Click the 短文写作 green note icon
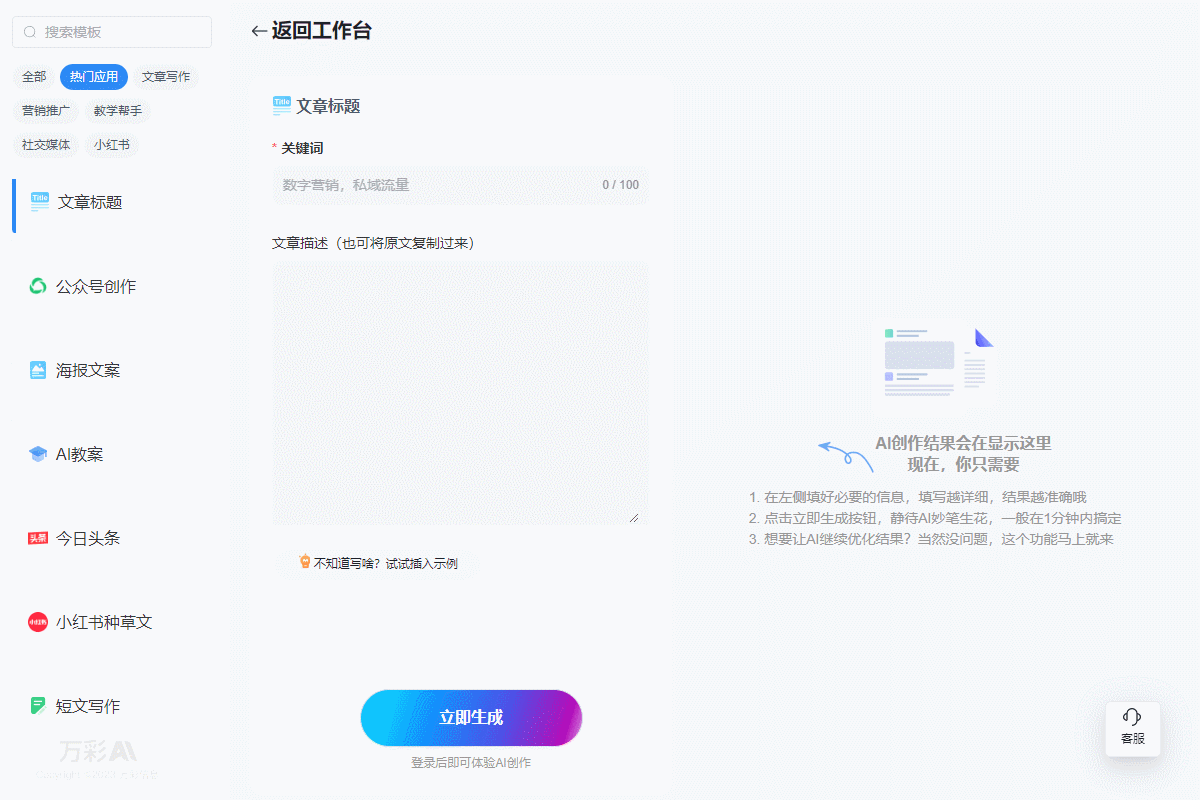Screen dimensions: 1200x800 (38, 706)
